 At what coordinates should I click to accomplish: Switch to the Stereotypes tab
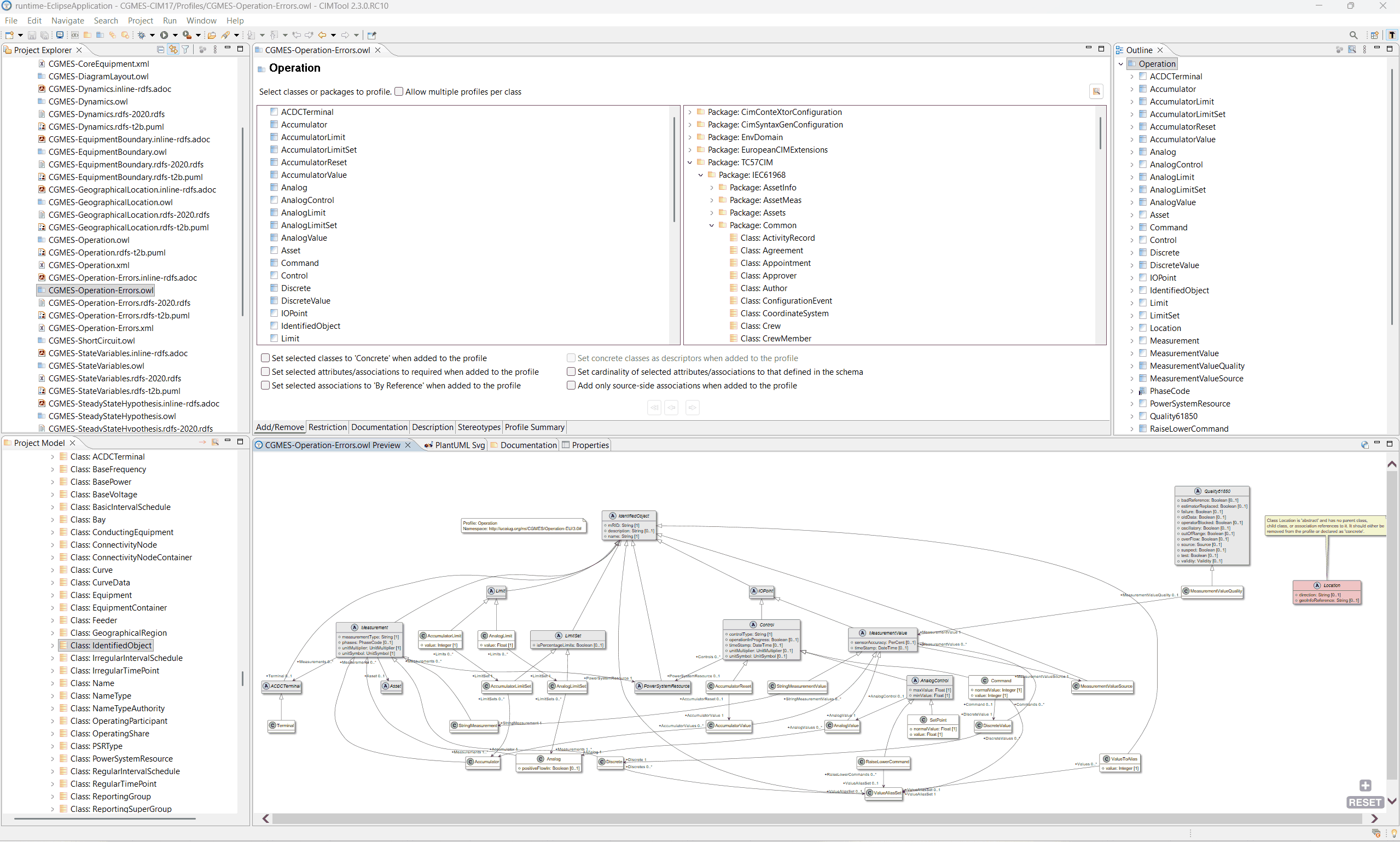click(x=479, y=427)
